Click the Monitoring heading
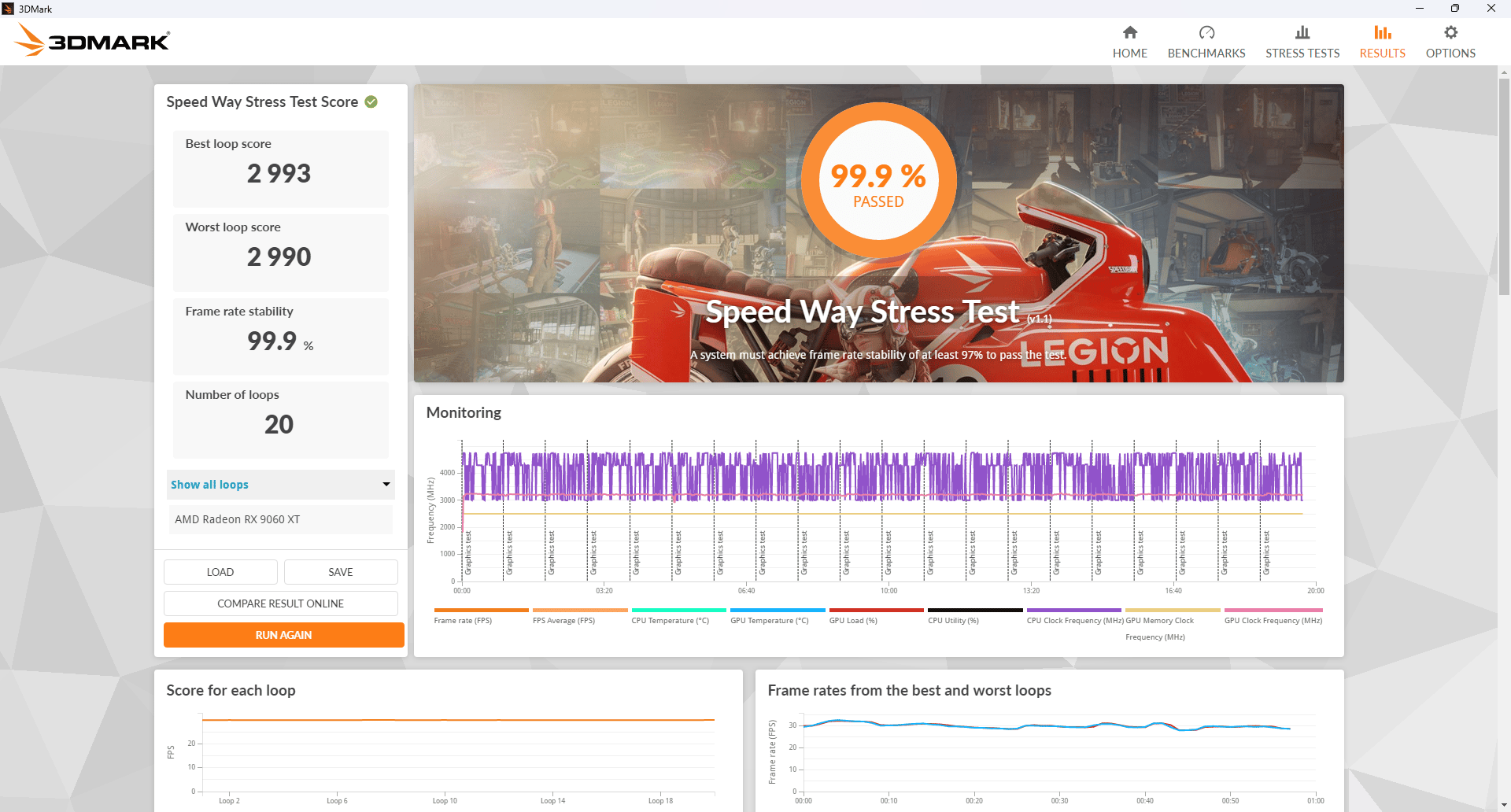The height and width of the screenshot is (812, 1511). coord(464,413)
